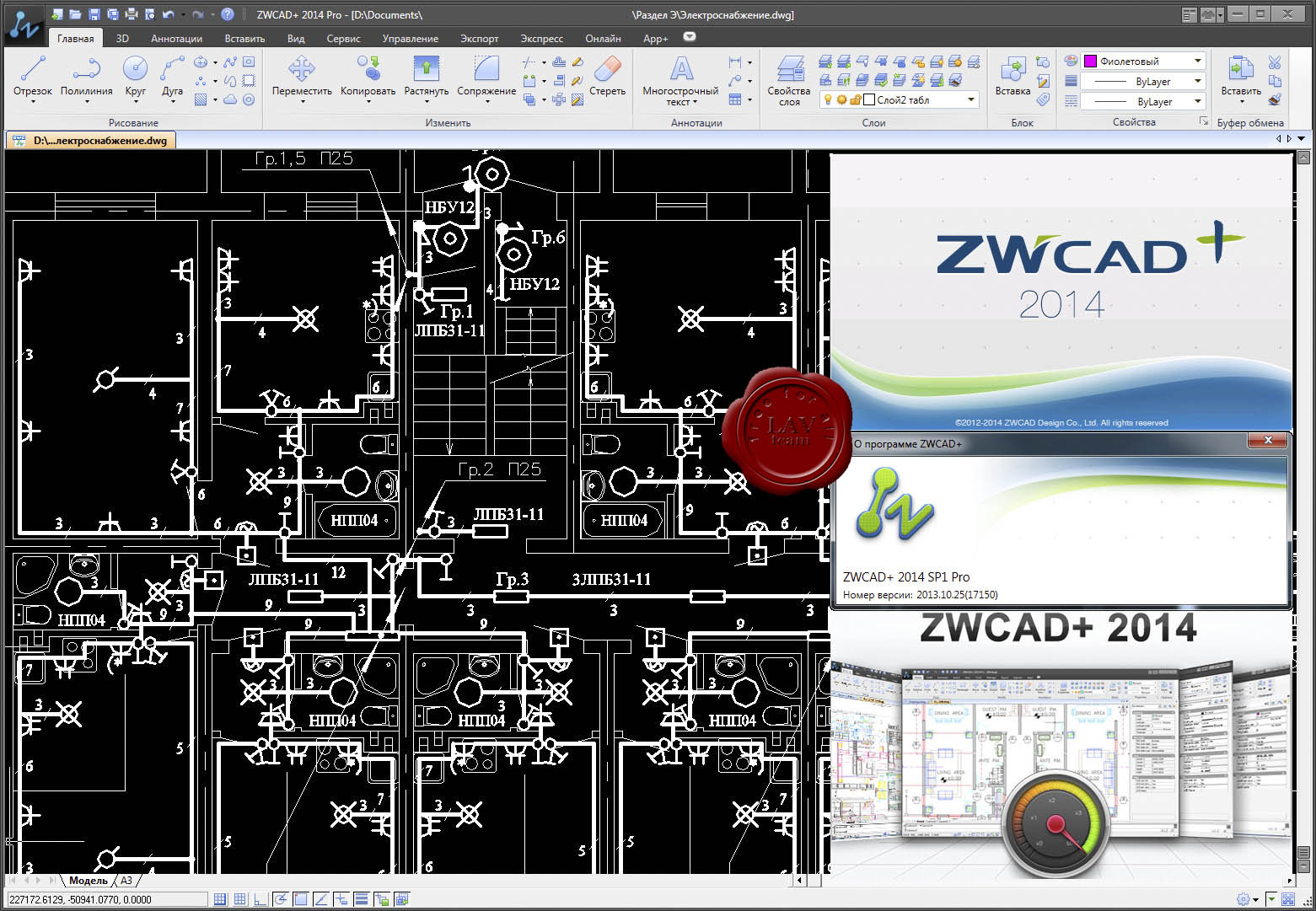
Task: Click the blue help question icon
Action: coord(228,14)
